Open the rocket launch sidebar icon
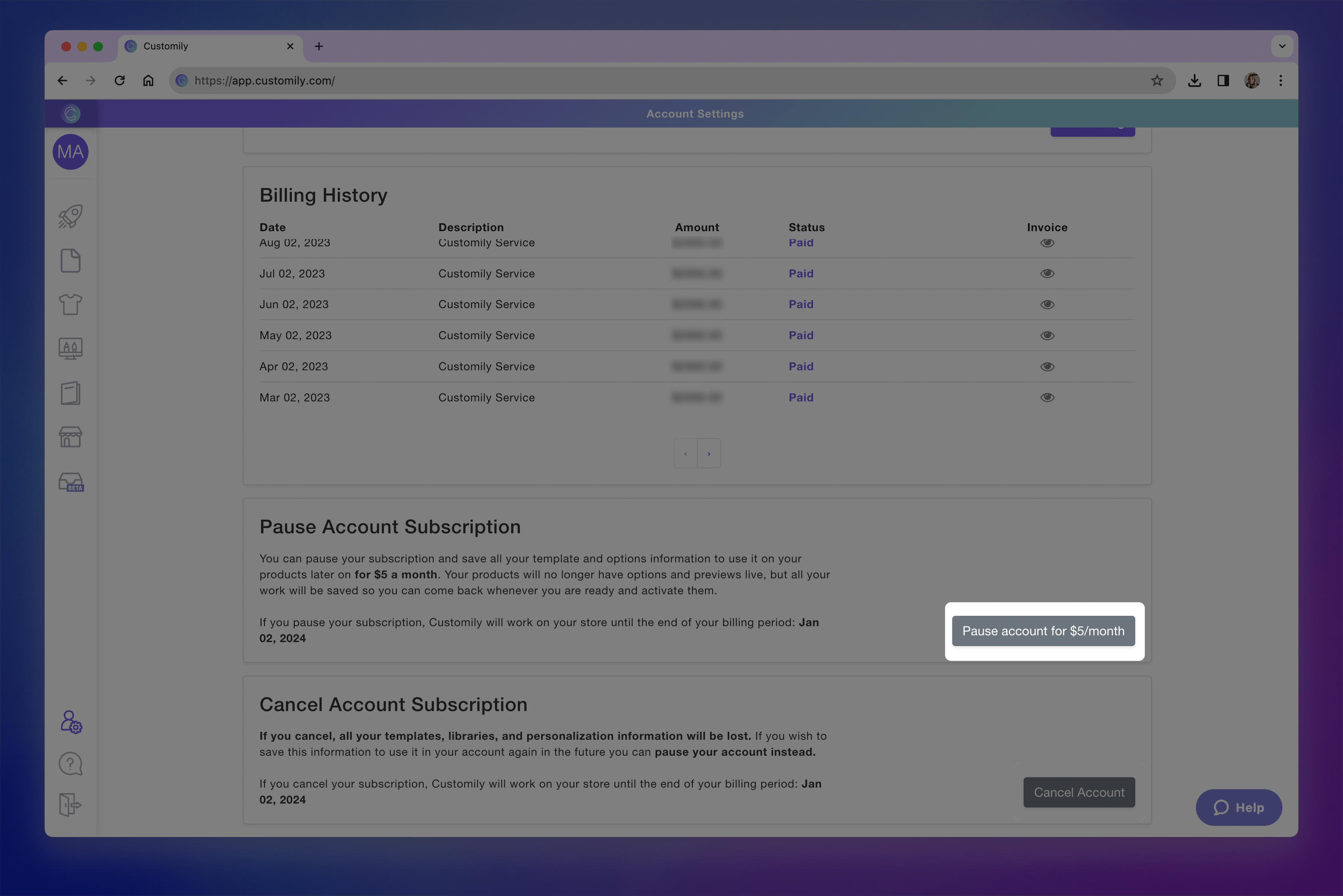The width and height of the screenshot is (1343, 896). 70,216
